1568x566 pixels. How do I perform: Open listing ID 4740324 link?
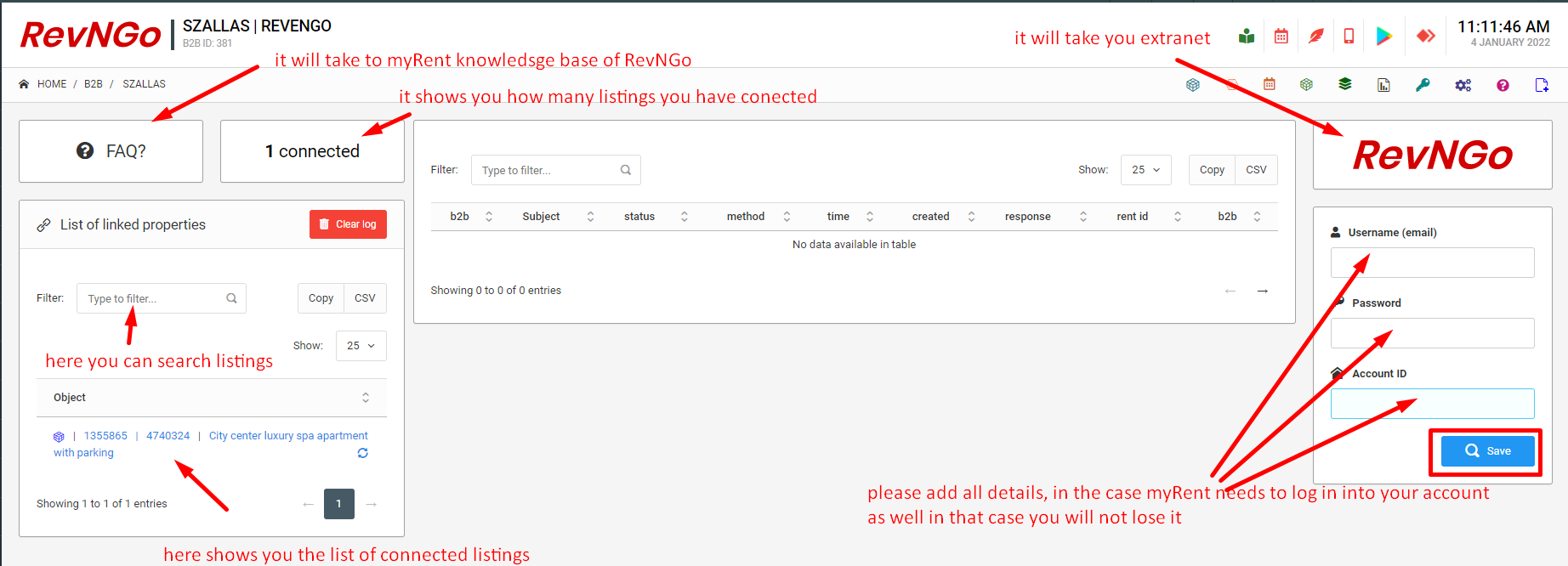click(168, 436)
